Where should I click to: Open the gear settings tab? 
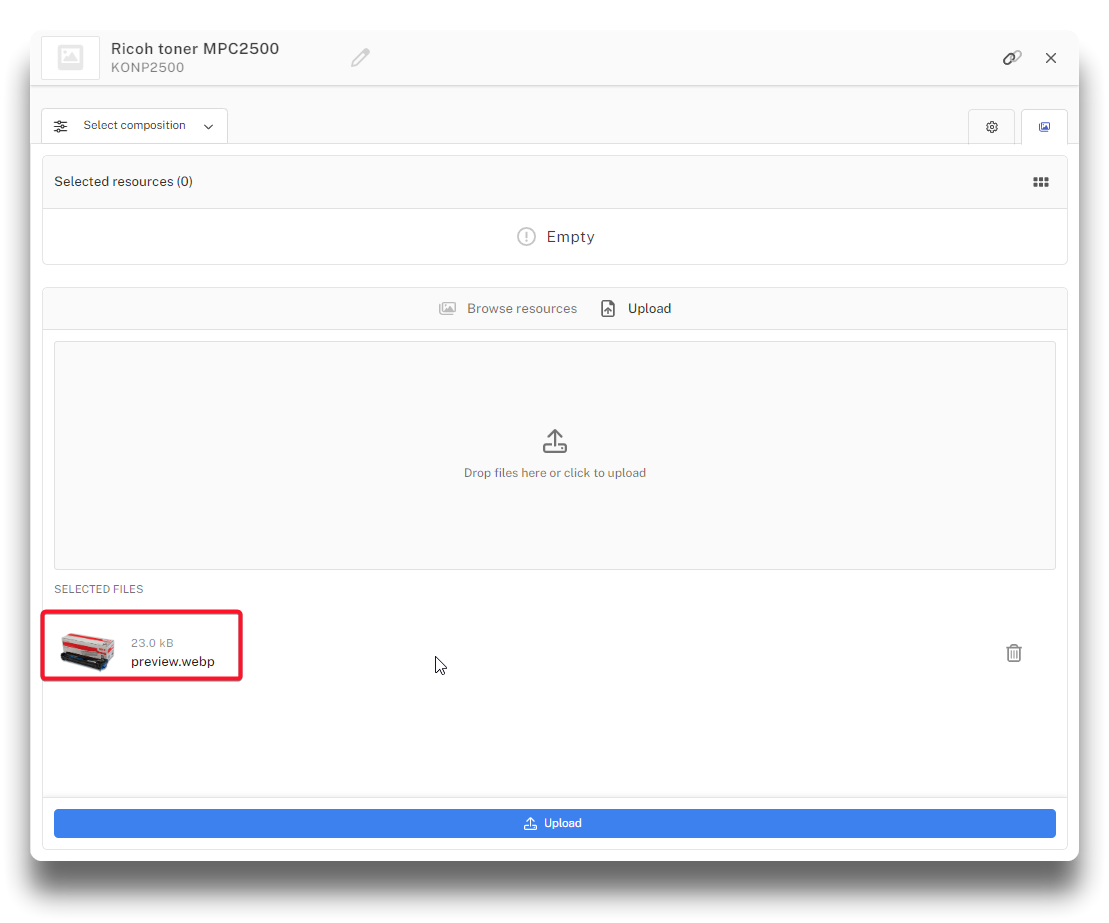click(x=991, y=127)
